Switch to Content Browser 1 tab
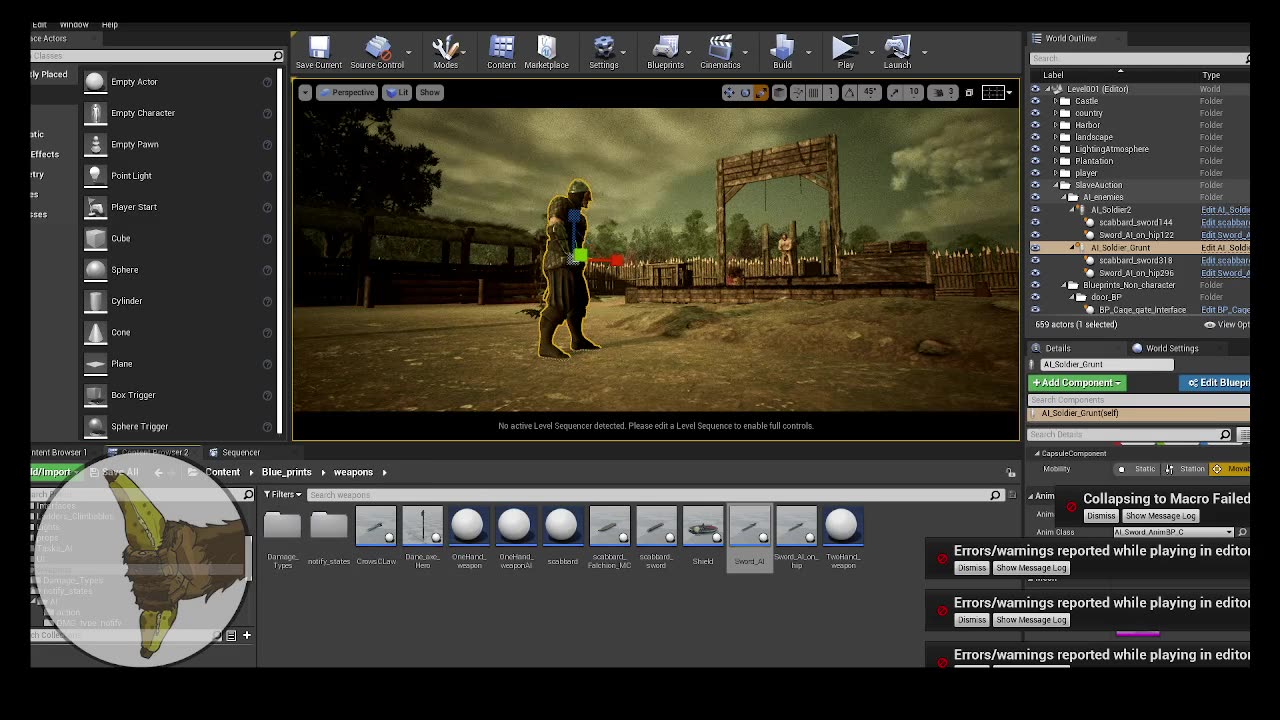Screen dimensions: 1280x720 58,452
